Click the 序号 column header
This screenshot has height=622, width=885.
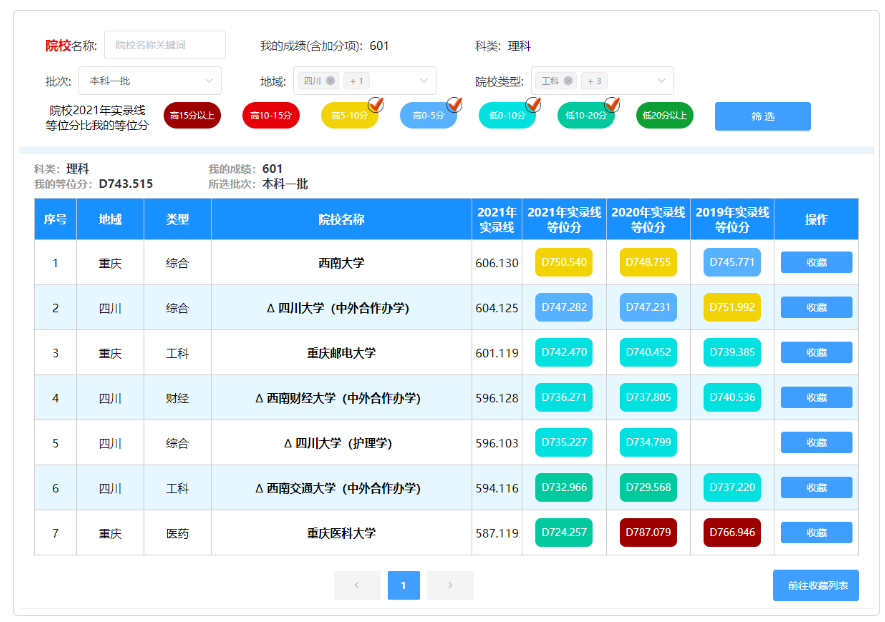click(x=55, y=220)
